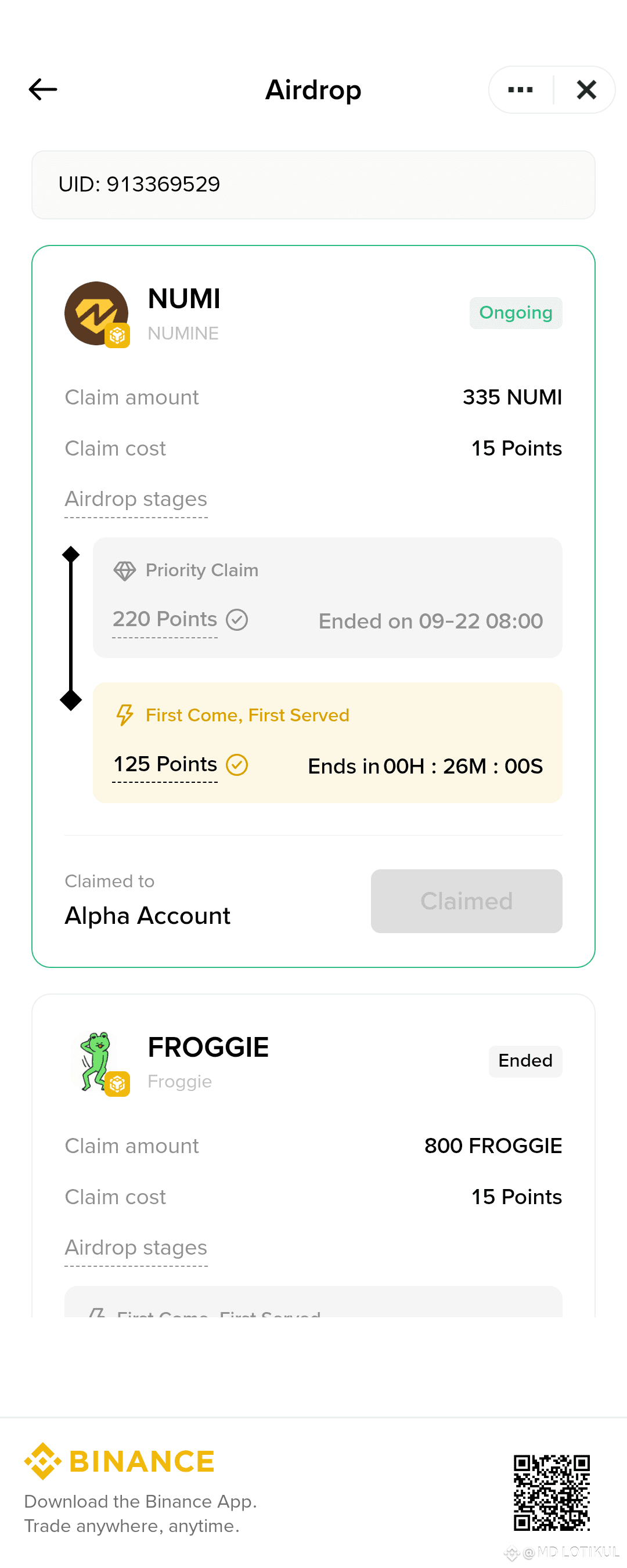Tap the back arrow icon
Screen dimensions: 627x1568
(42, 89)
